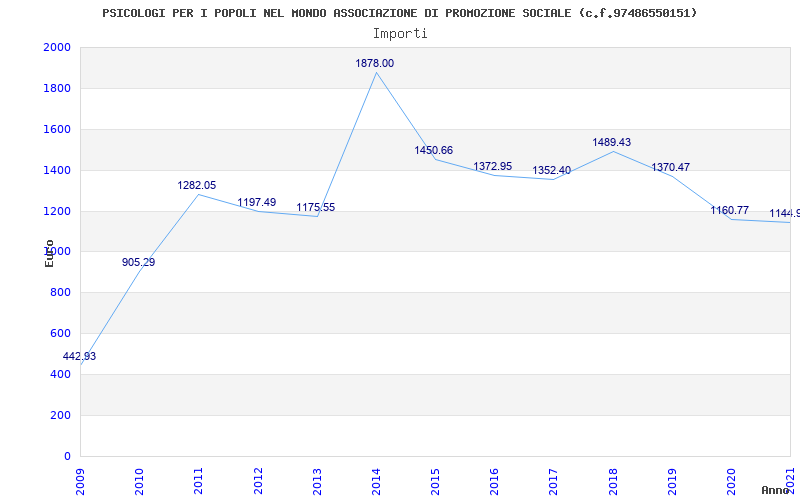Click the 1175.55 value label
Viewport: 800px width, 500px height.
coord(315,207)
